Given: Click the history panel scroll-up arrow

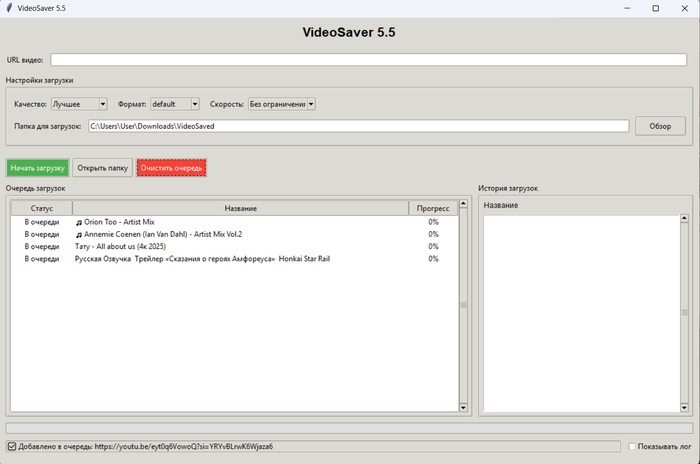Looking at the screenshot, I should click(684, 220).
